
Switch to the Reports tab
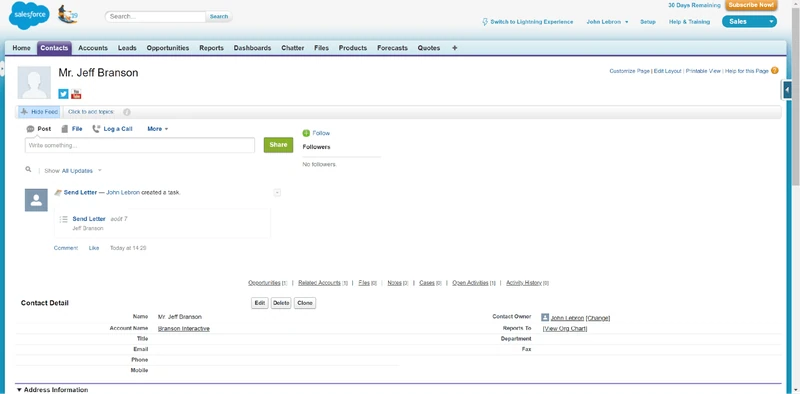(211, 48)
